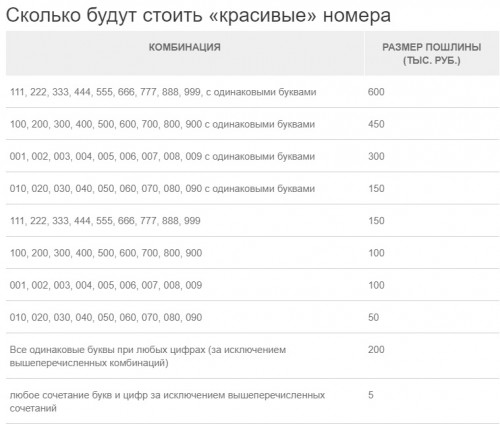Click the РАЗМЕР ПОШЛИНЫ column header

(432, 53)
